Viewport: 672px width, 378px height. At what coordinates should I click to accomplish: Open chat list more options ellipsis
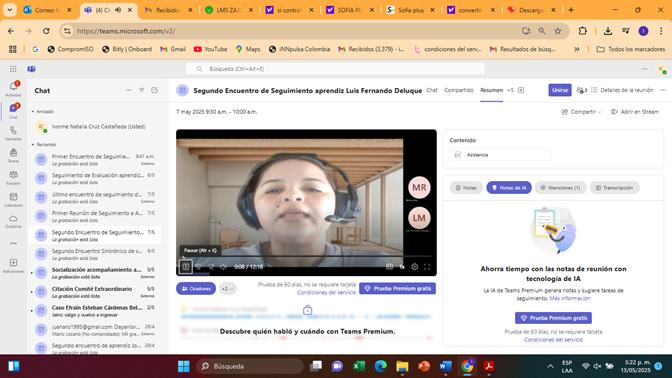(x=129, y=90)
